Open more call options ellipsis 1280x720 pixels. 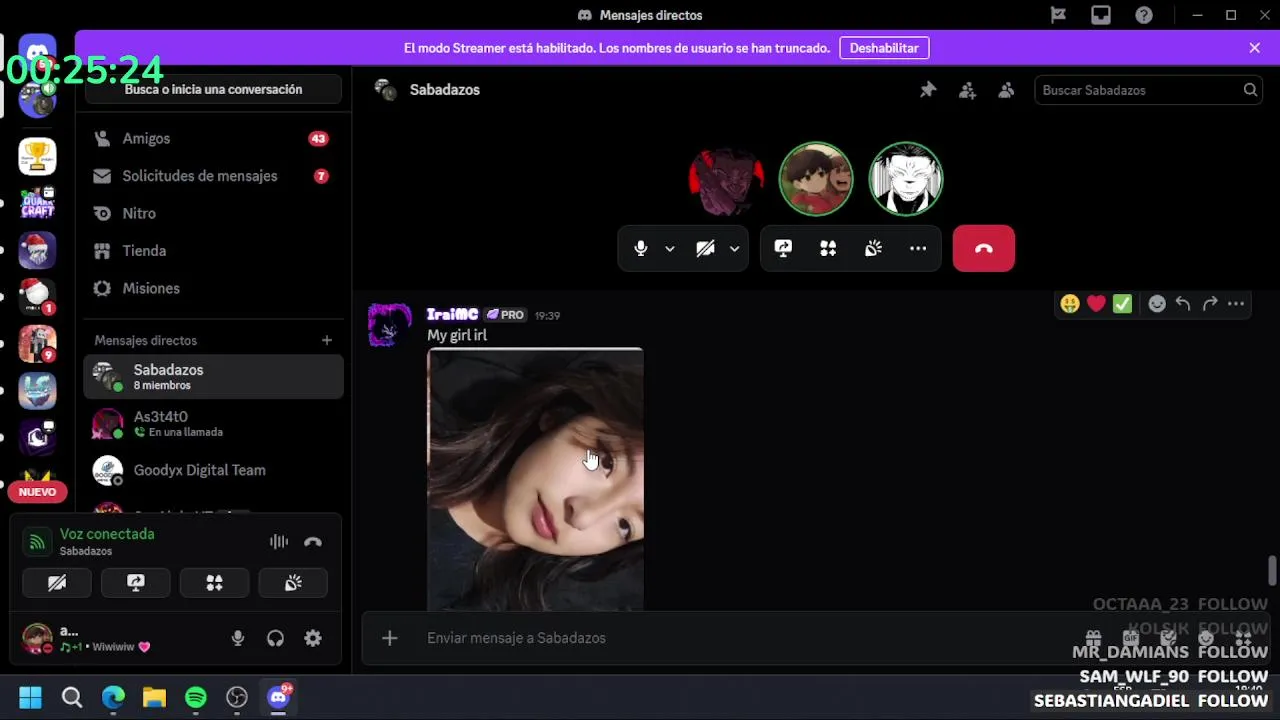coord(918,249)
